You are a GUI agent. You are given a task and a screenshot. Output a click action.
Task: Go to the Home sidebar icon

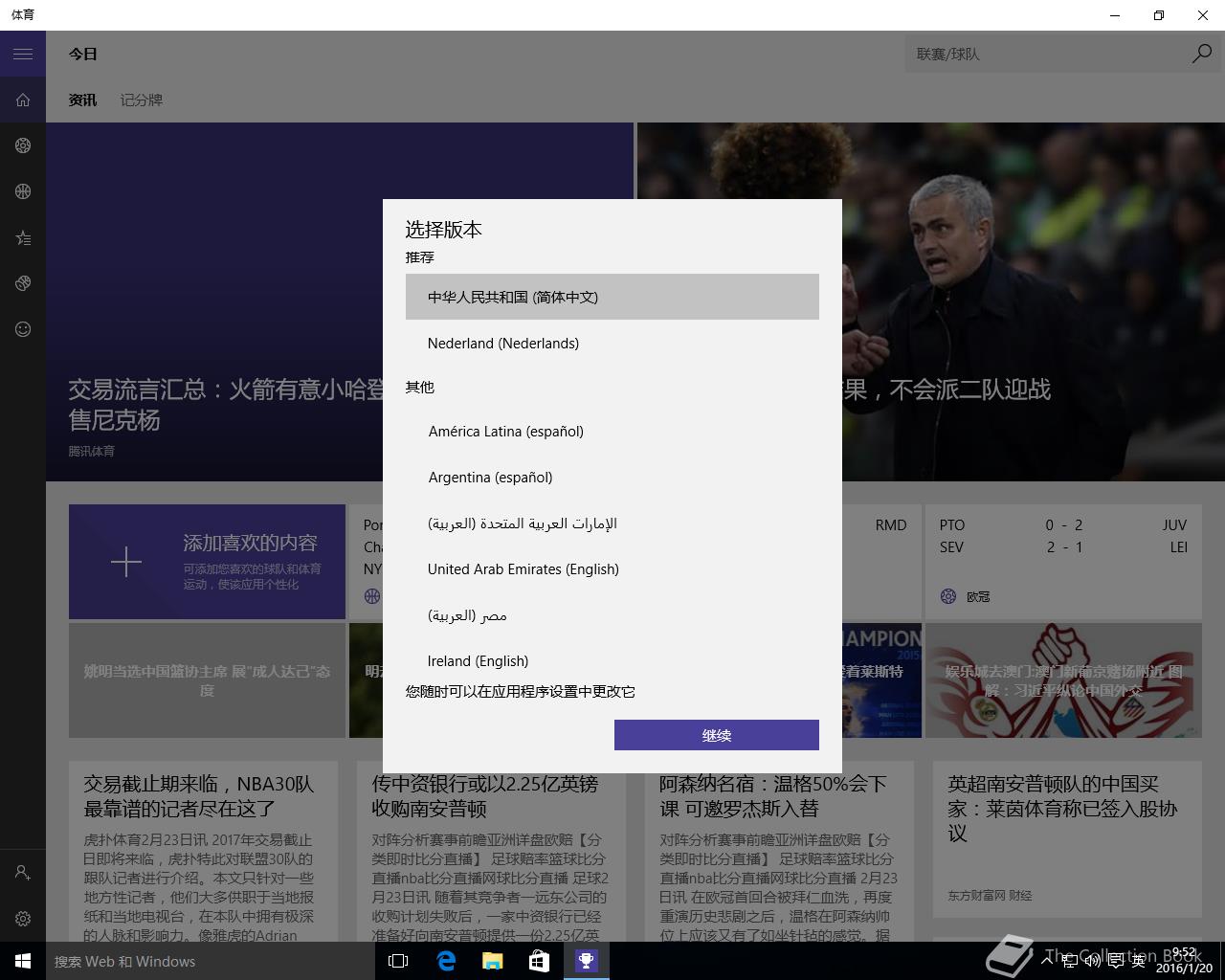tap(23, 100)
